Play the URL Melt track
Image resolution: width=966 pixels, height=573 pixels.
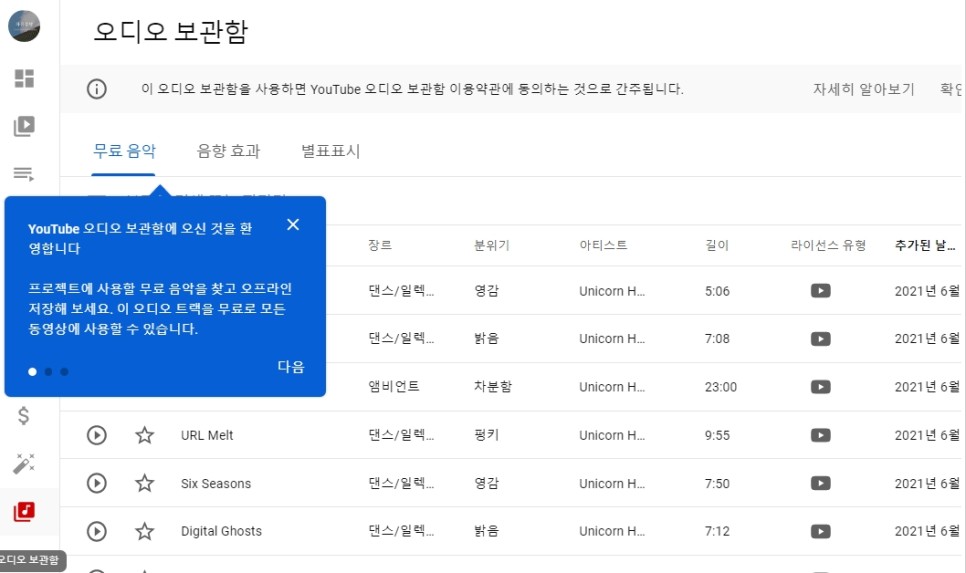tap(97, 435)
